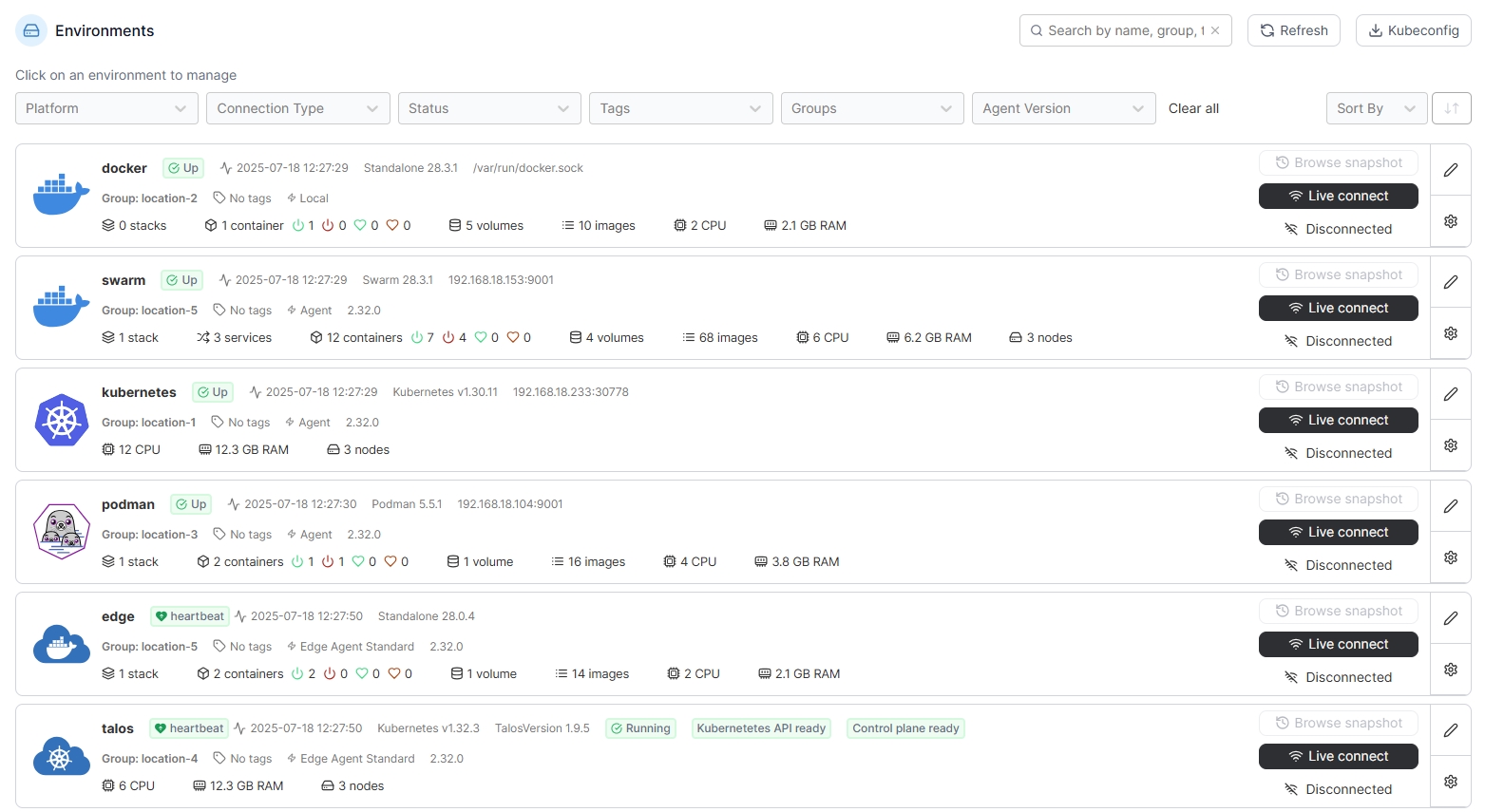This screenshot has height=812, width=1485.
Task: Open settings gear icon for swarm environment
Action: pyautogui.click(x=1450, y=333)
